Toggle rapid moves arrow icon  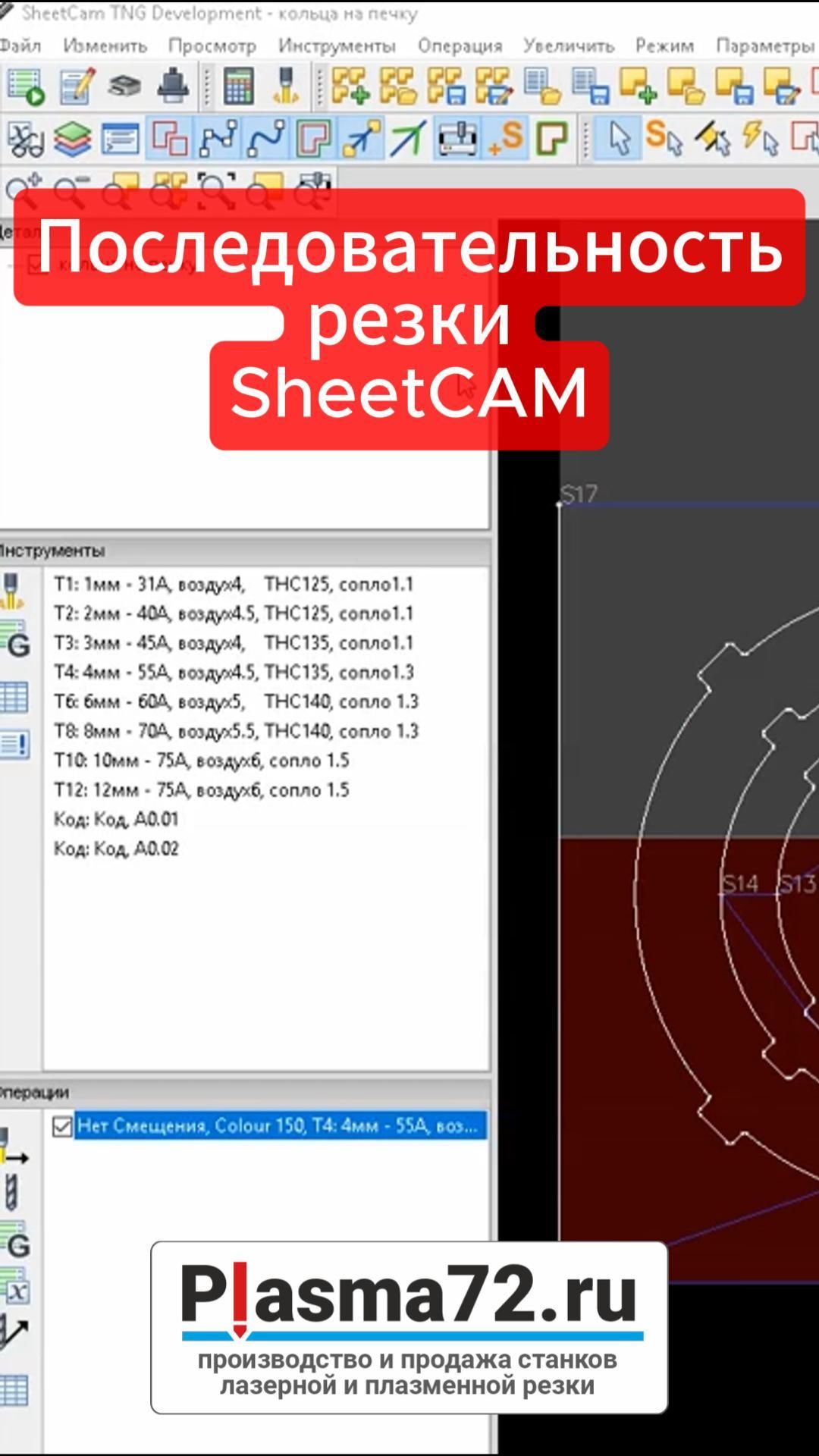coord(362,139)
